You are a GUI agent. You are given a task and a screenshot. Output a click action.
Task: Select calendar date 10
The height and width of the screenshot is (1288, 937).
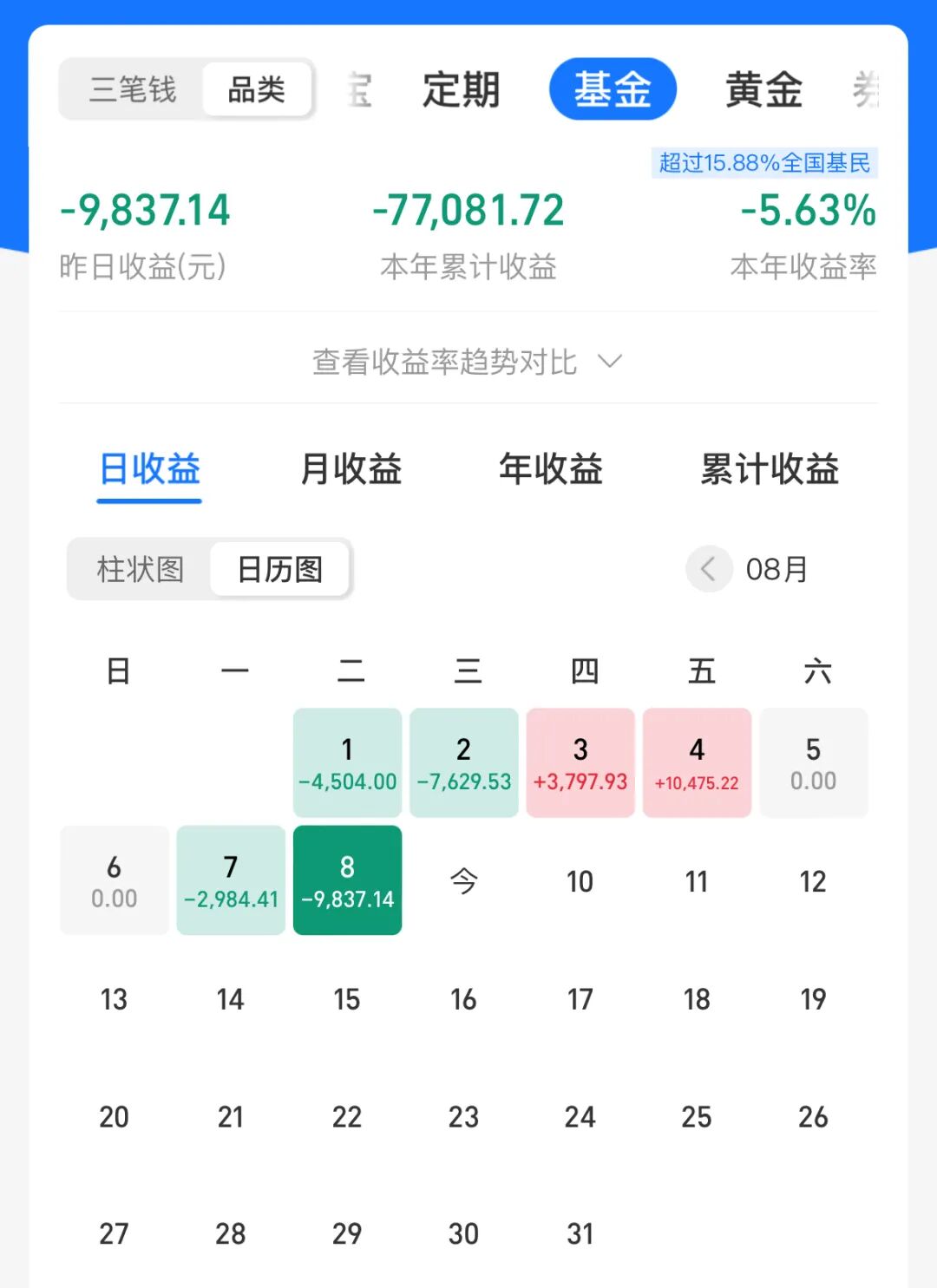pos(580,881)
